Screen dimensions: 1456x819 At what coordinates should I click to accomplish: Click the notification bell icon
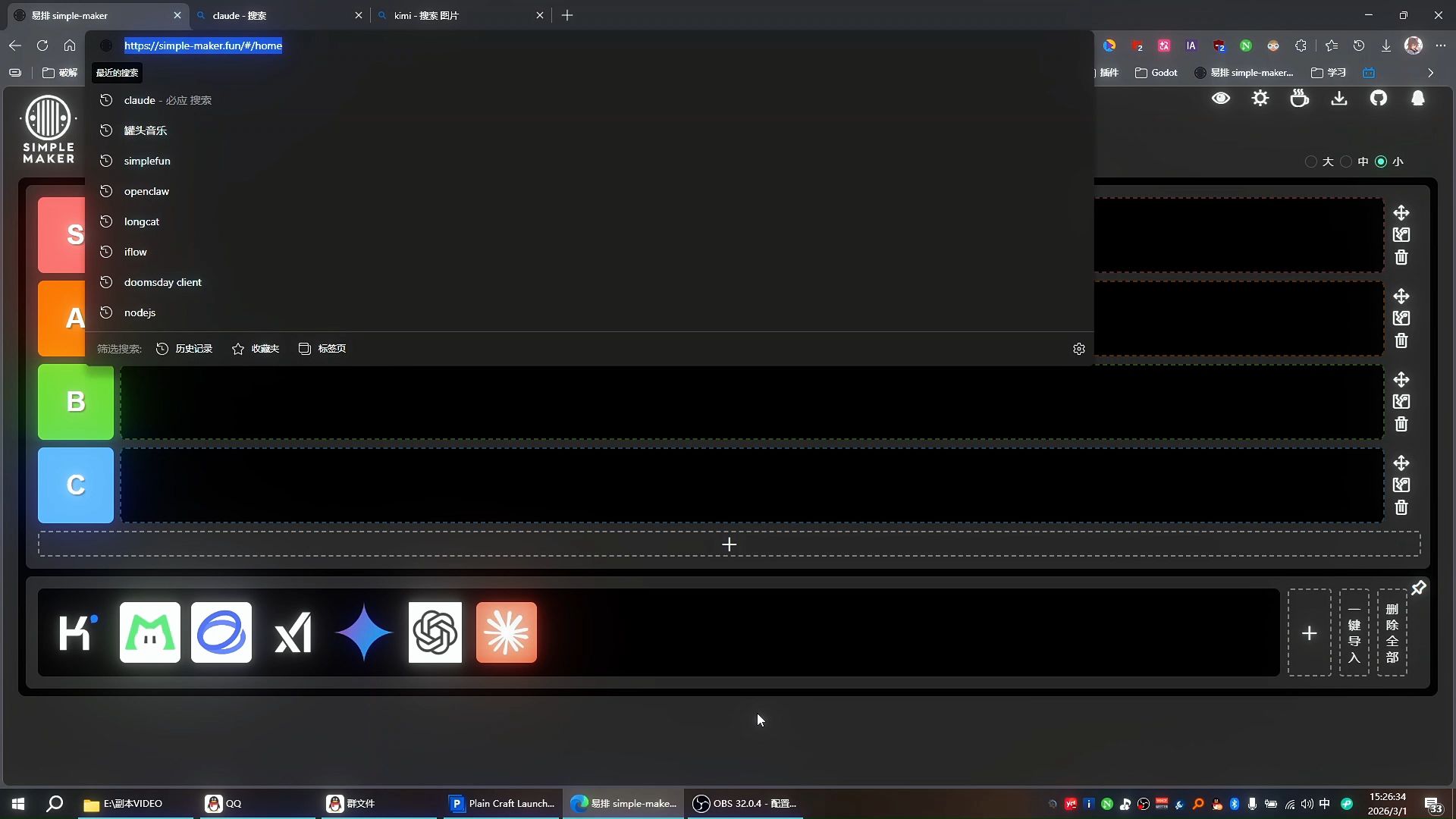click(x=1417, y=99)
